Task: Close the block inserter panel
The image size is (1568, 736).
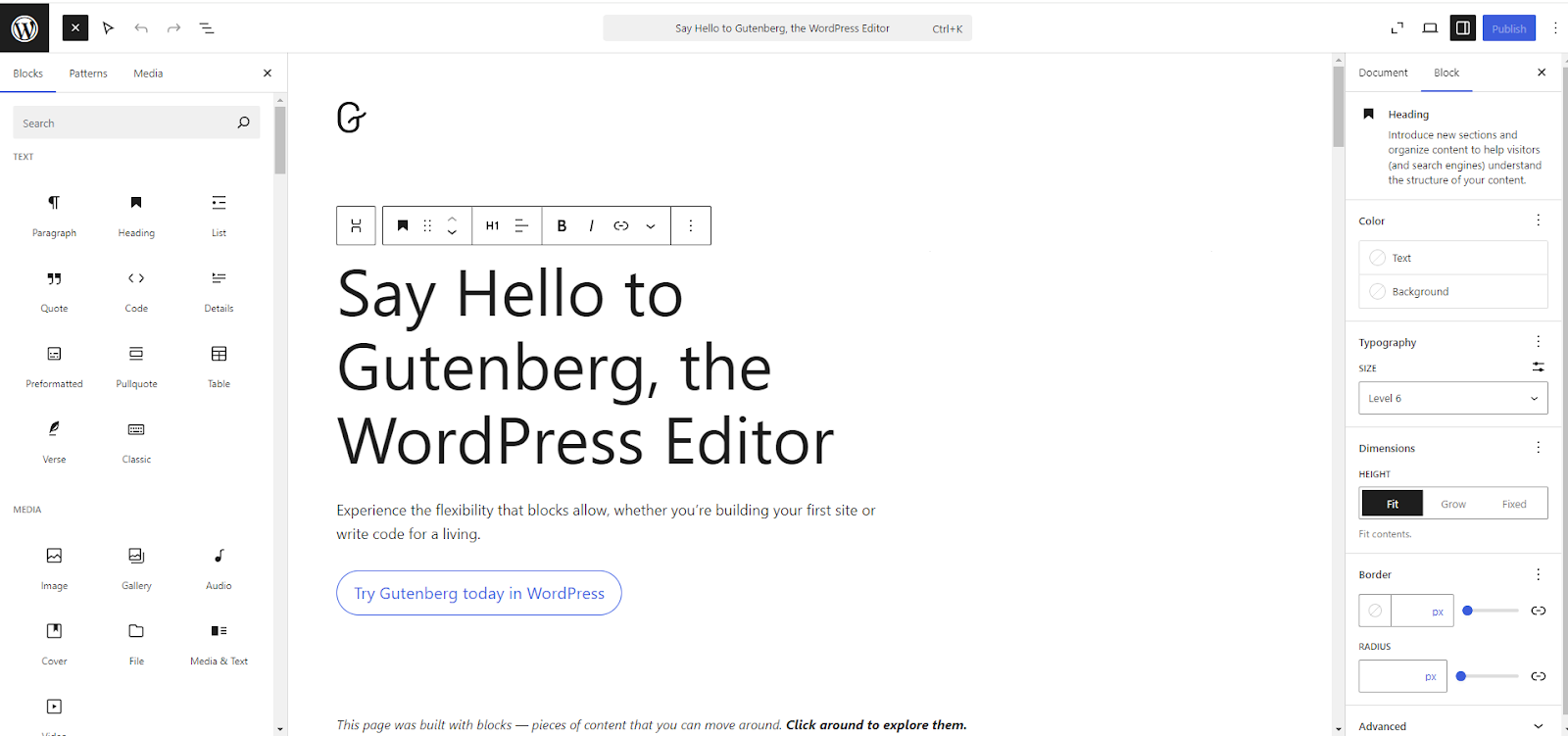Action: point(268,74)
